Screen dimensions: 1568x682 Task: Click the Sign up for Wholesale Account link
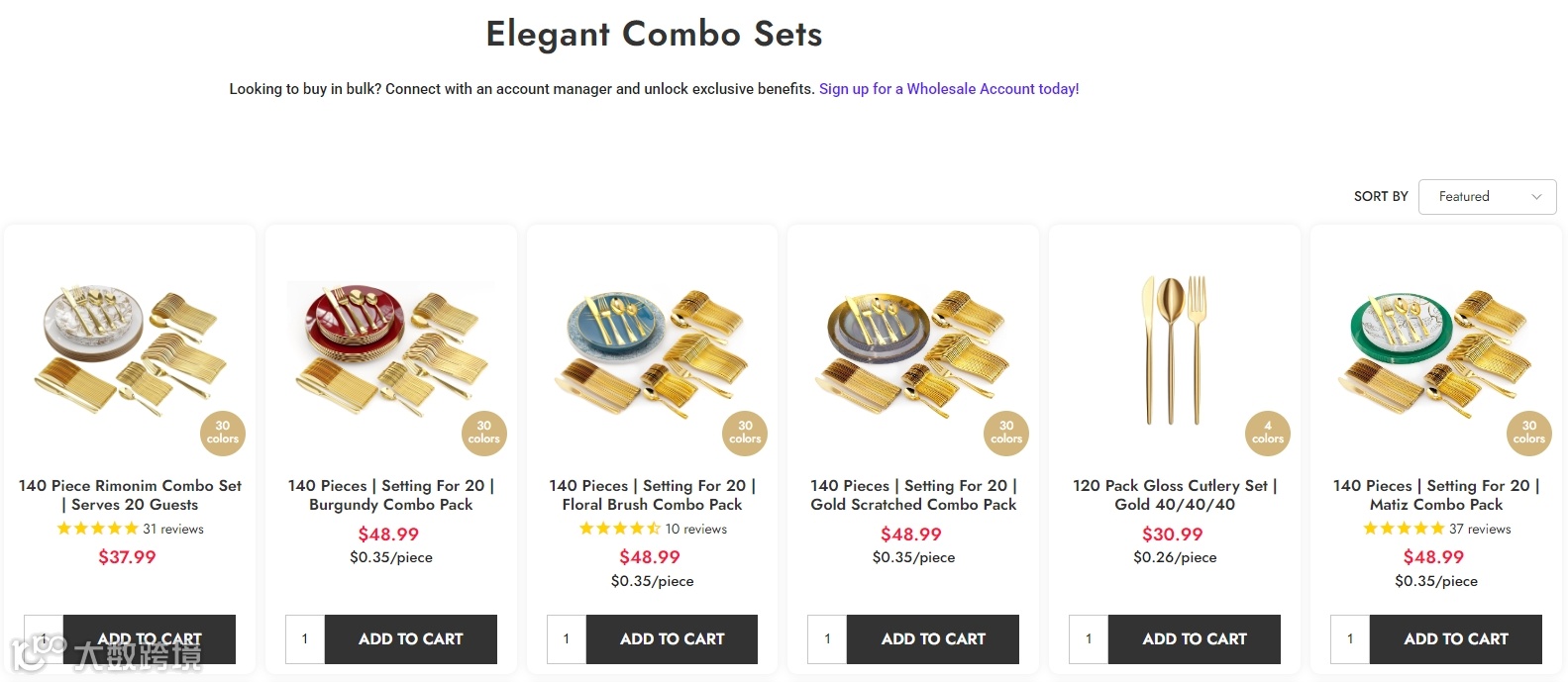948,89
